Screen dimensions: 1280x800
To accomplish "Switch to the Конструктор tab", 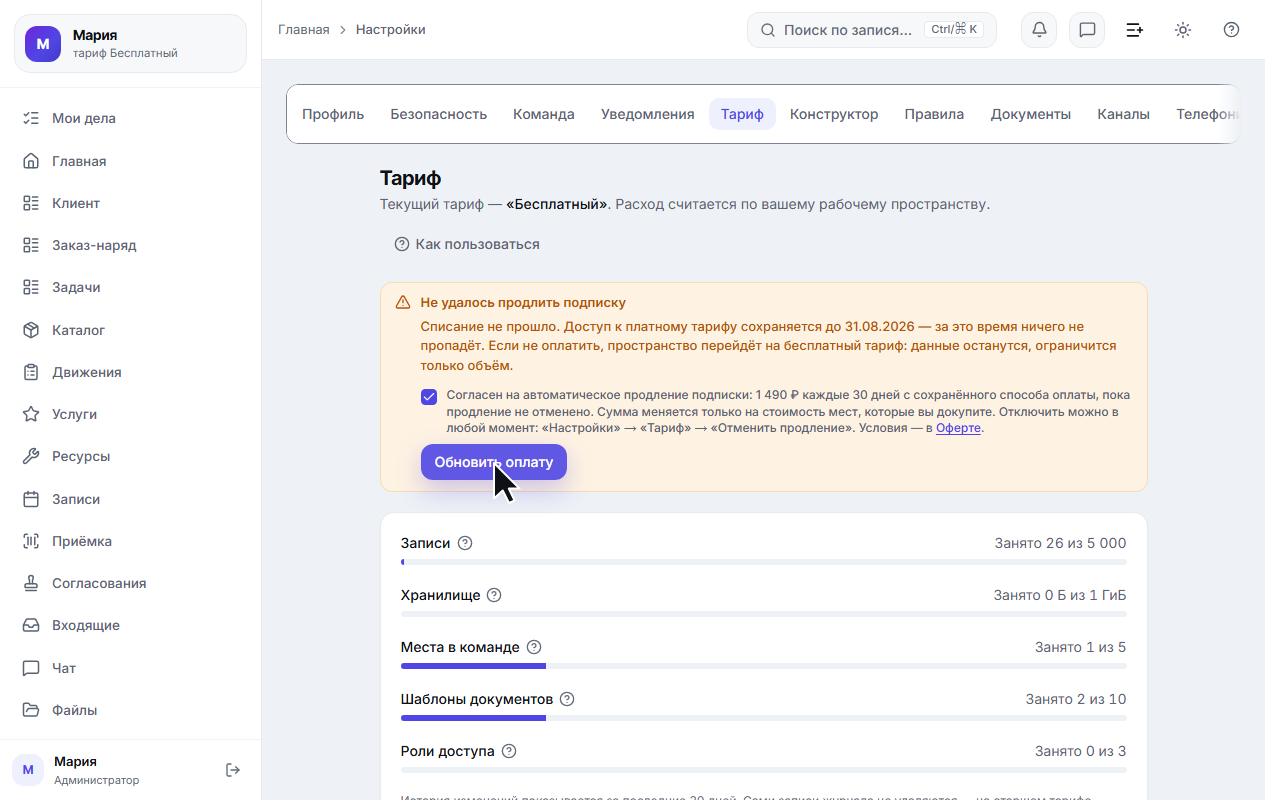I will click(x=834, y=114).
